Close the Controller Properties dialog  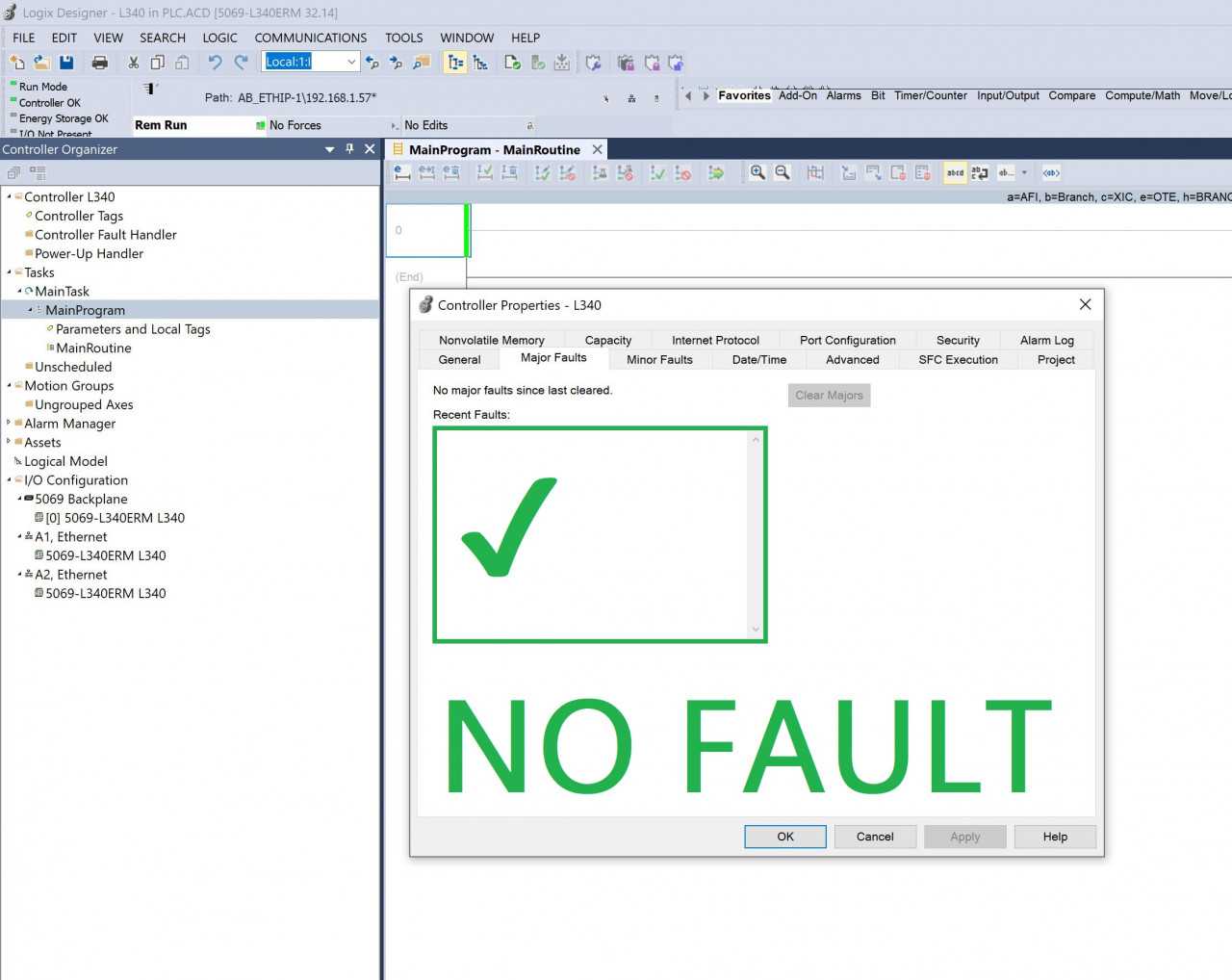click(1085, 304)
